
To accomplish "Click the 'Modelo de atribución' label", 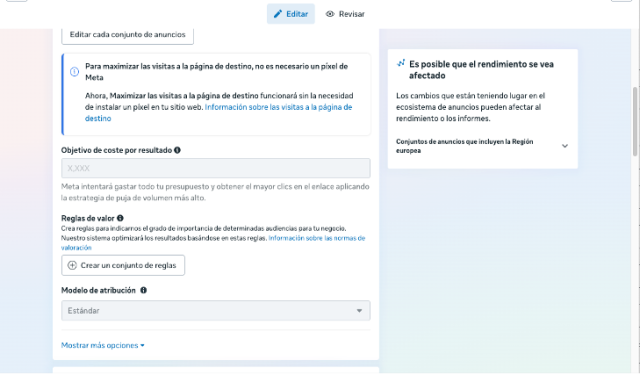I will point(98,290).
